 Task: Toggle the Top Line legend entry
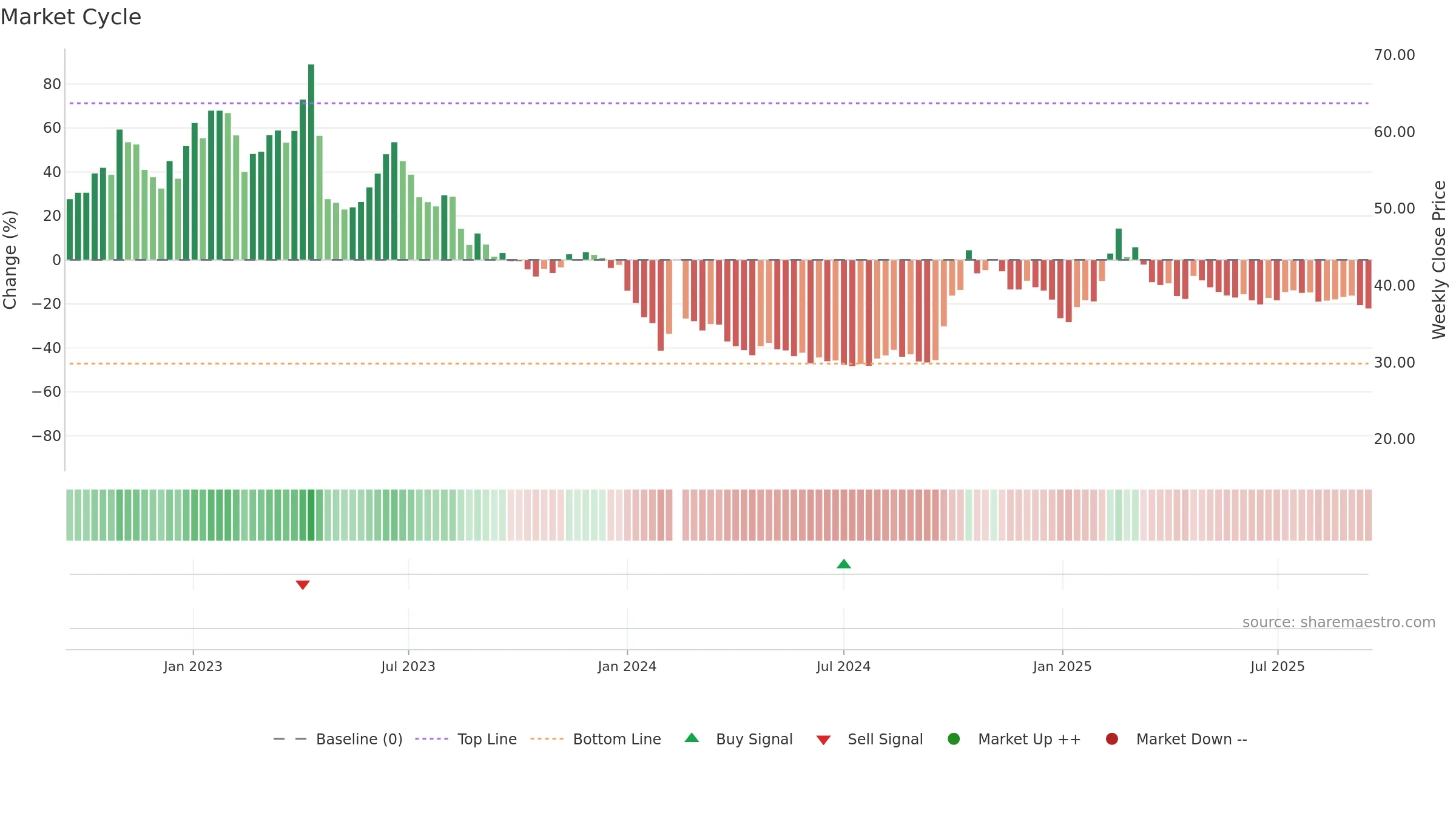pyautogui.click(x=466, y=739)
